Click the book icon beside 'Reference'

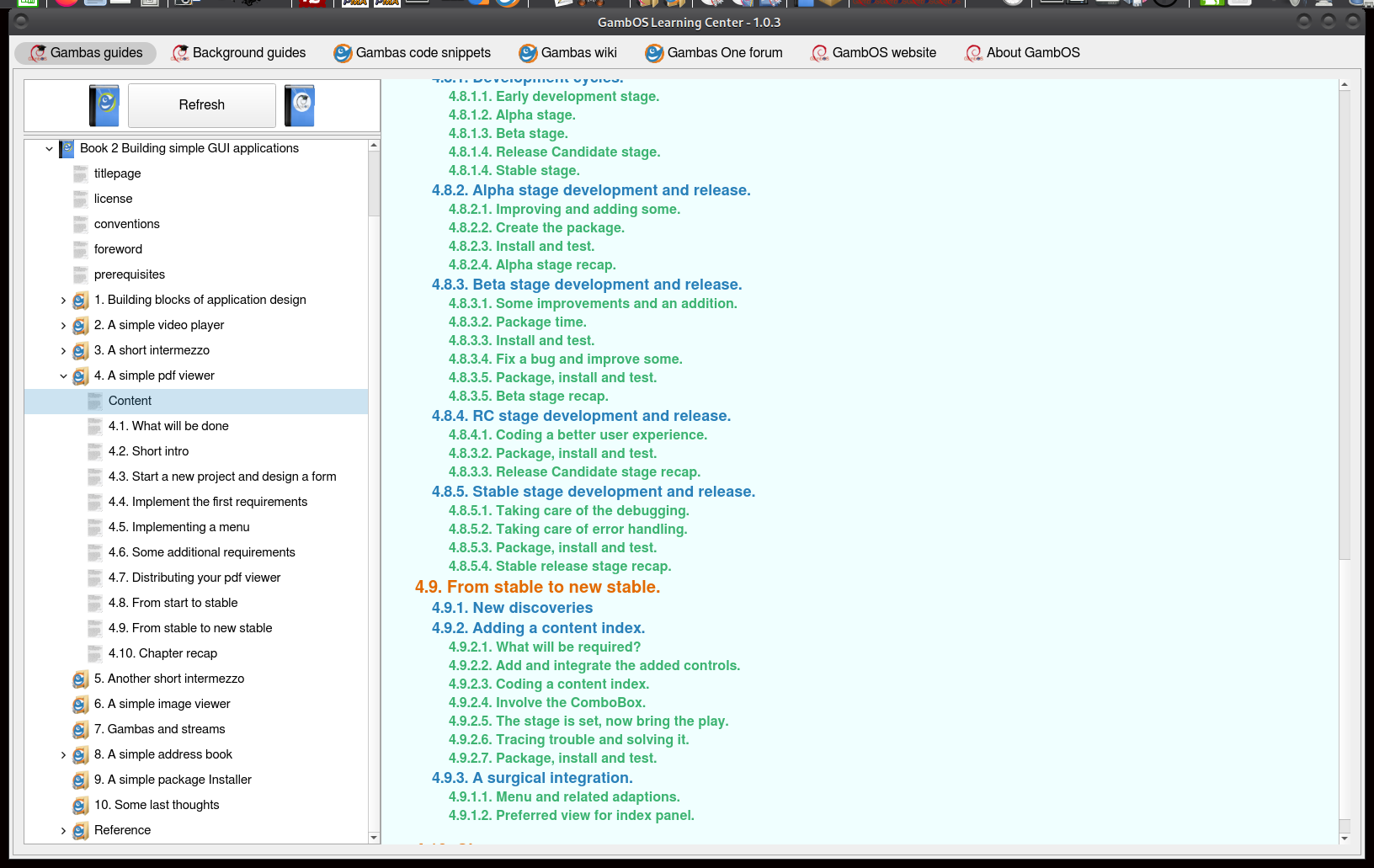click(81, 830)
